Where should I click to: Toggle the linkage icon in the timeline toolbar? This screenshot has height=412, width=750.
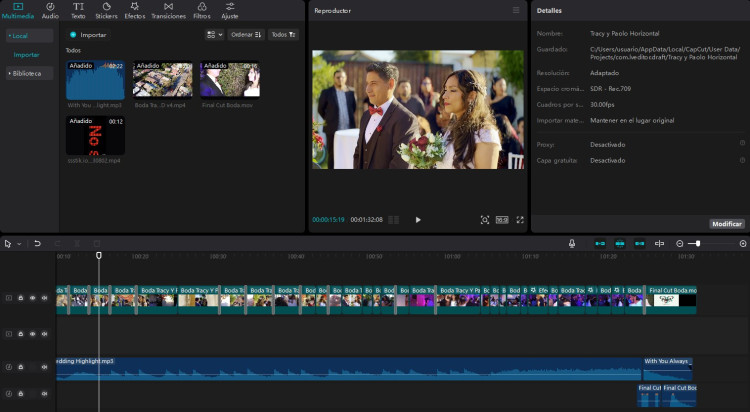click(640, 244)
